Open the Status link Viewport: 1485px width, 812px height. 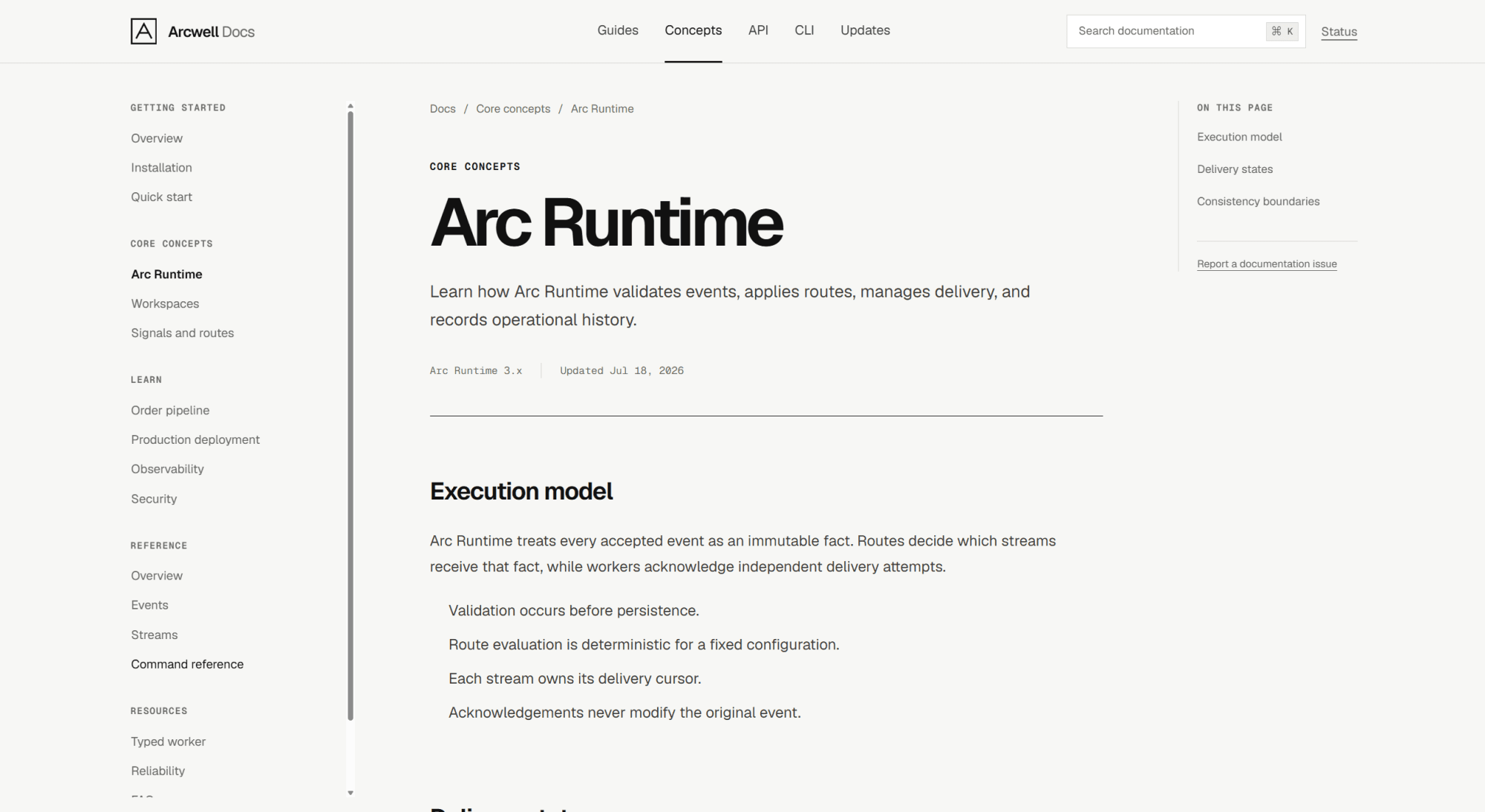[x=1339, y=32]
